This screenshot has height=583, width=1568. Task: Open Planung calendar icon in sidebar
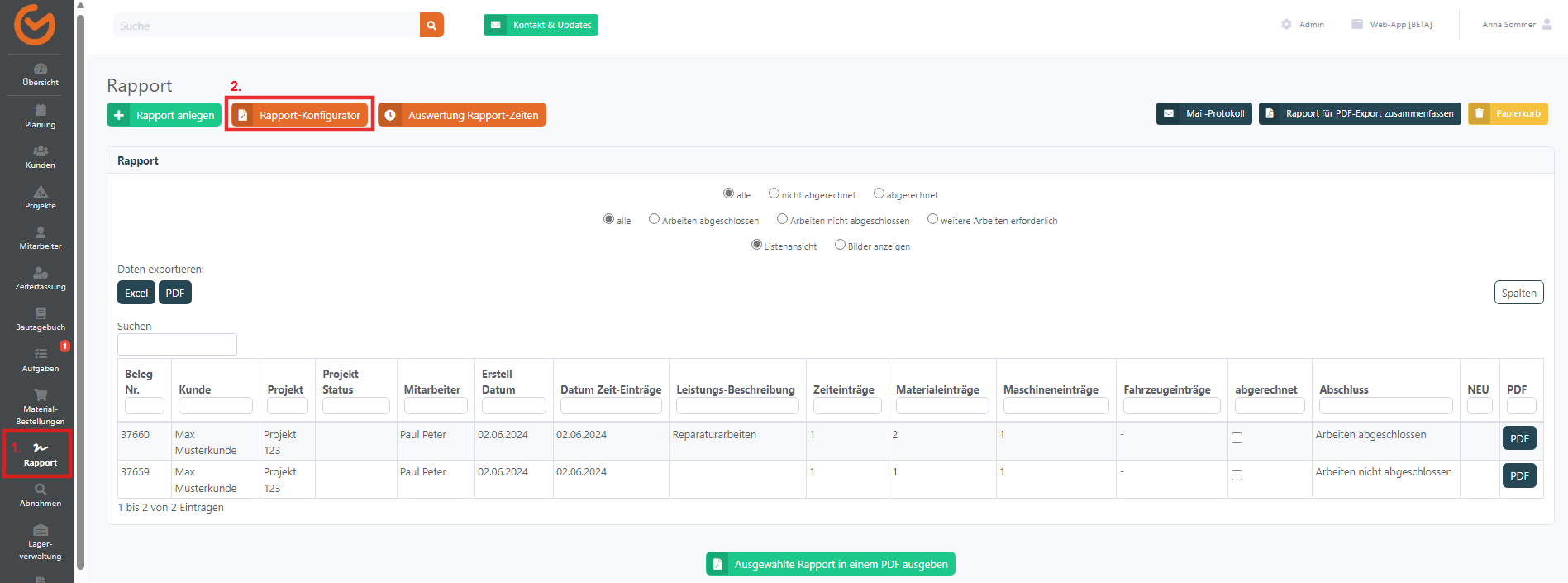(41, 116)
